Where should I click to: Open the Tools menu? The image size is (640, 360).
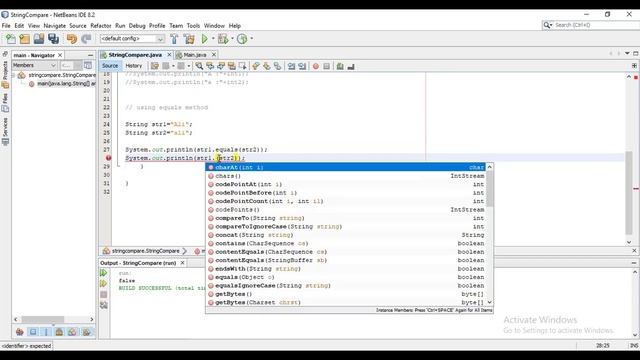[x=193, y=26]
